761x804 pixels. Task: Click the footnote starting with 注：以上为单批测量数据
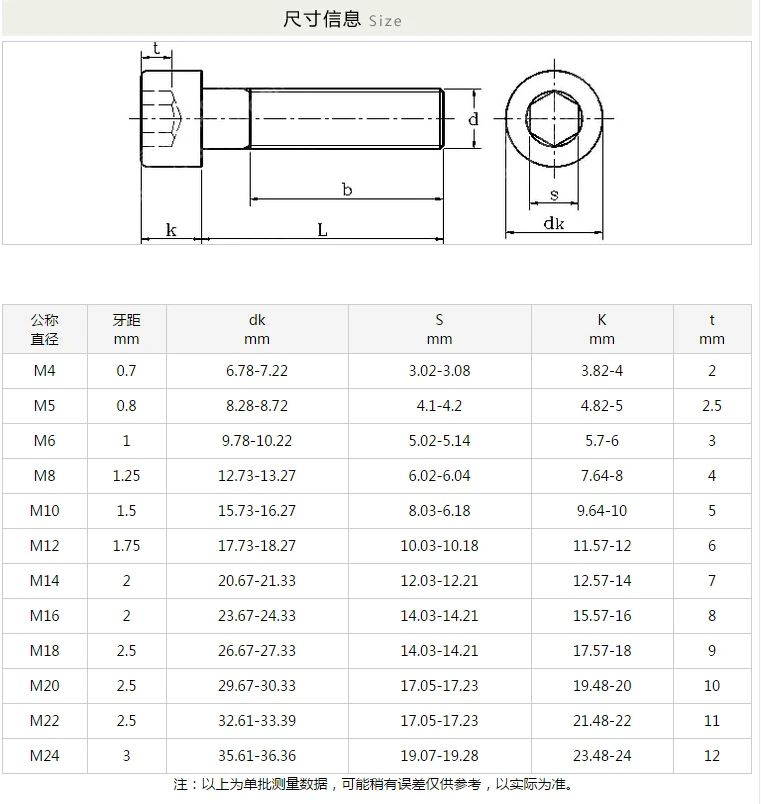click(374, 785)
